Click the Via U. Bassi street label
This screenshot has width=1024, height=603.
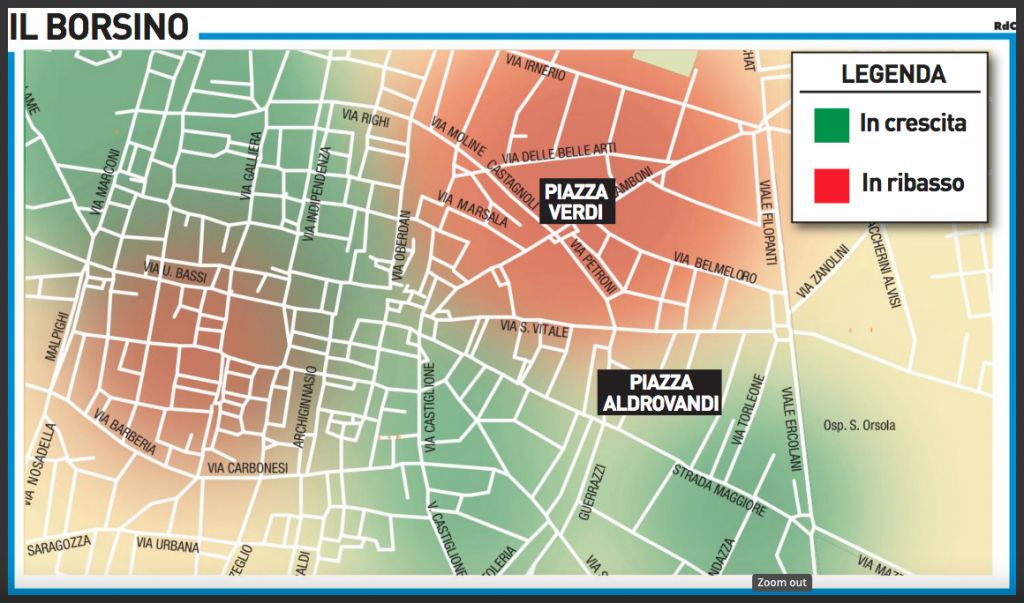pyautogui.click(x=175, y=275)
